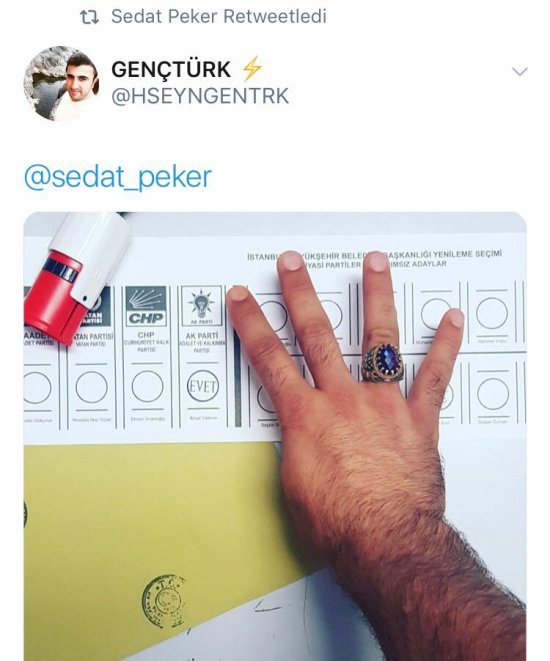Click the GENÇTÜRK display name

(x=171, y=70)
